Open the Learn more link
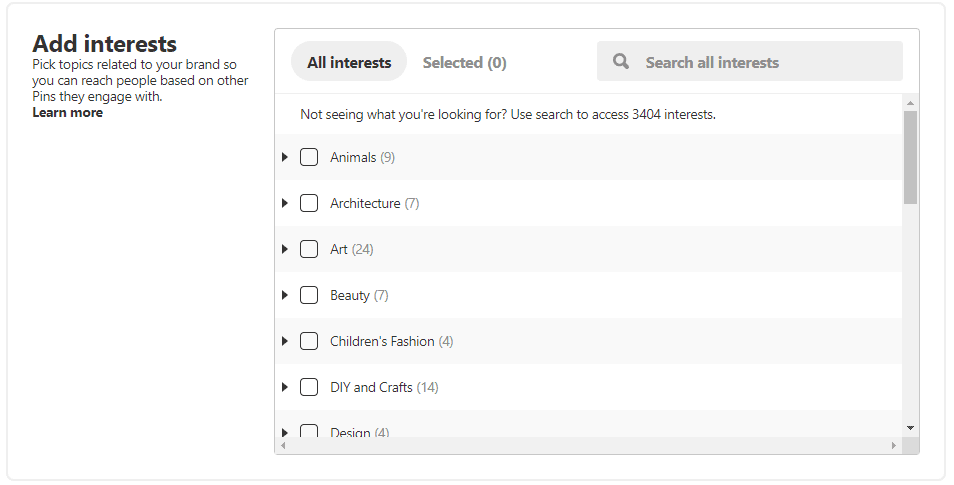The height and width of the screenshot is (485, 954). pyautogui.click(x=68, y=113)
